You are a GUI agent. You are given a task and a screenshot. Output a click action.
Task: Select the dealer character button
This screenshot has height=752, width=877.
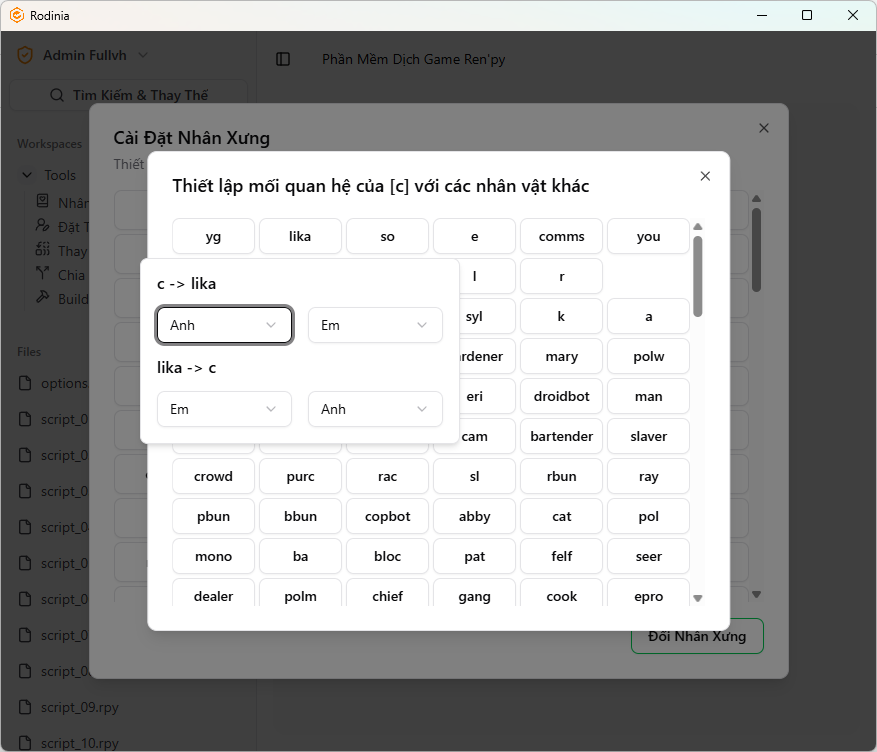(x=213, y=593)
